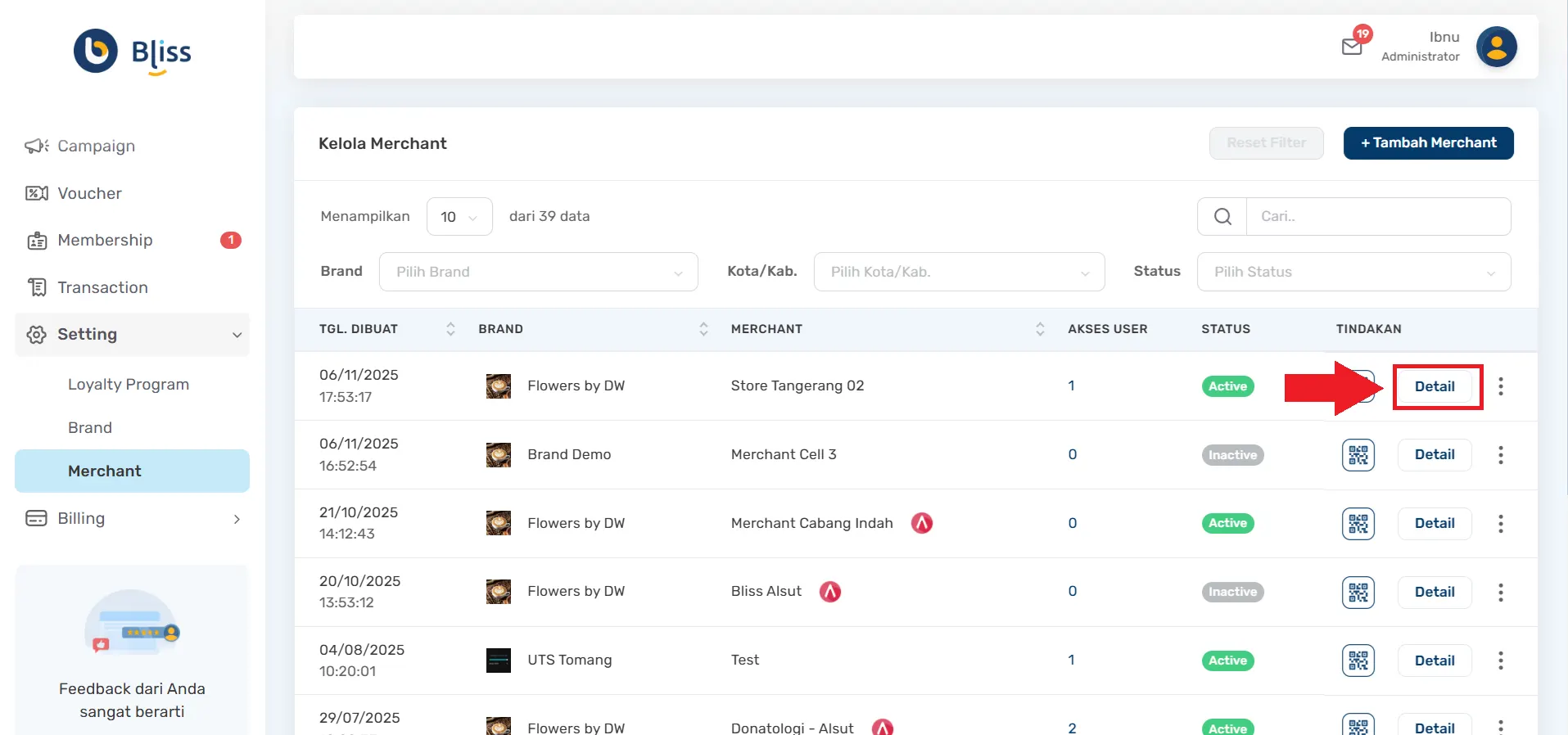Open the mail notifications envelope icon

pyautogui.click(x=1352, y=47)
